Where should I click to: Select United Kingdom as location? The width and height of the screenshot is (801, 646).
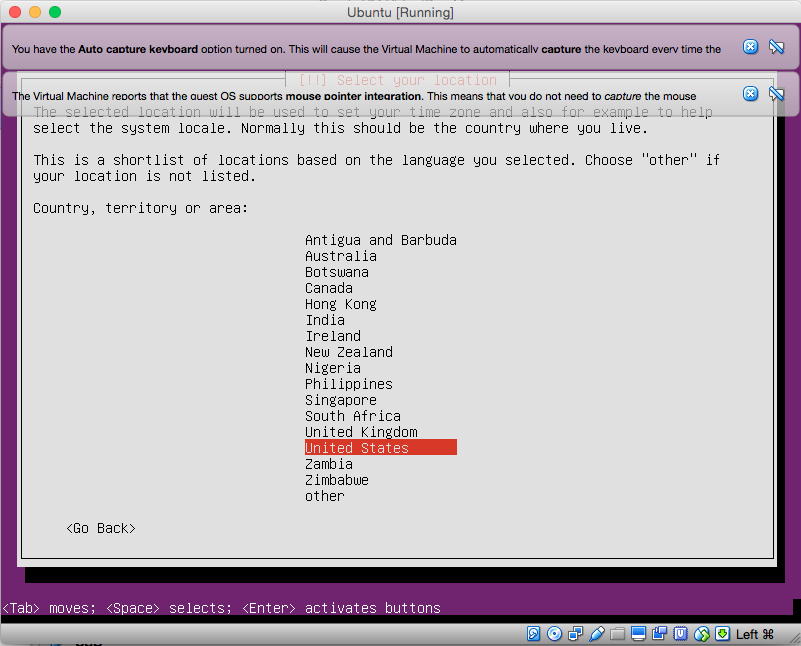[x=361, y=432]
